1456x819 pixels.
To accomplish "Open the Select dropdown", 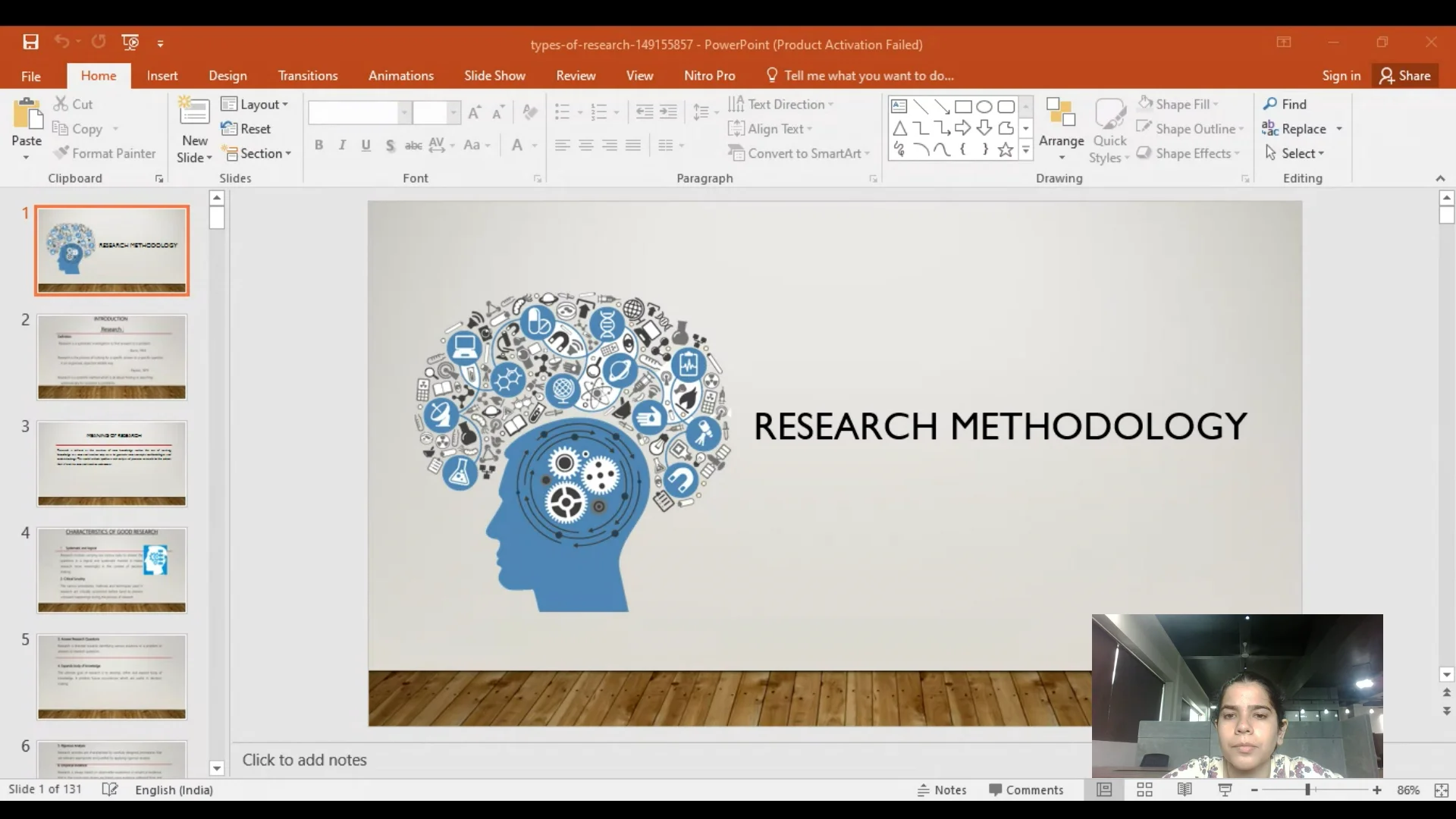I will pos(1294,153).
